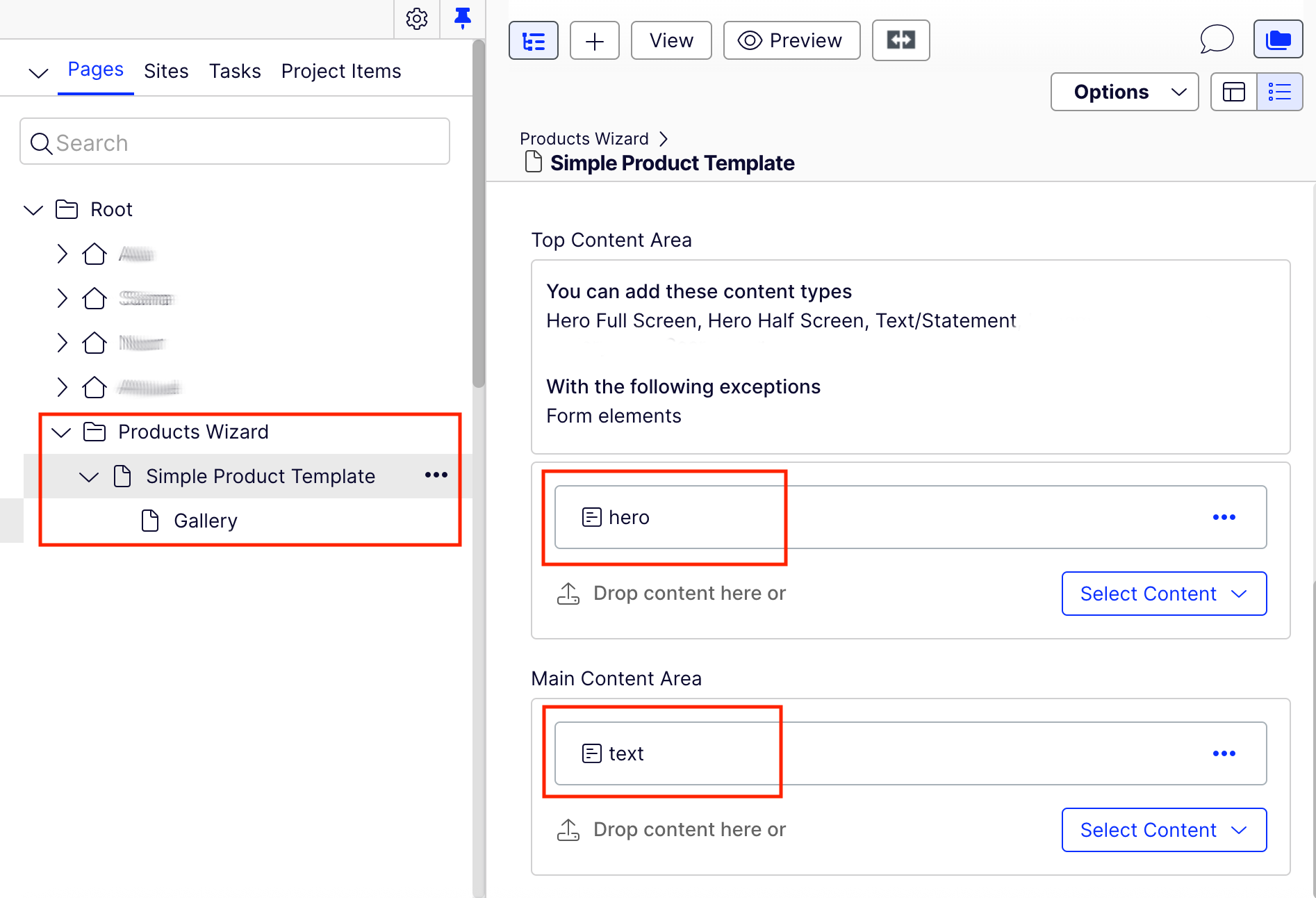The height and width of the screenshot is (898, 1316).
Task: Click the Preview button
Action: point(791,41)
